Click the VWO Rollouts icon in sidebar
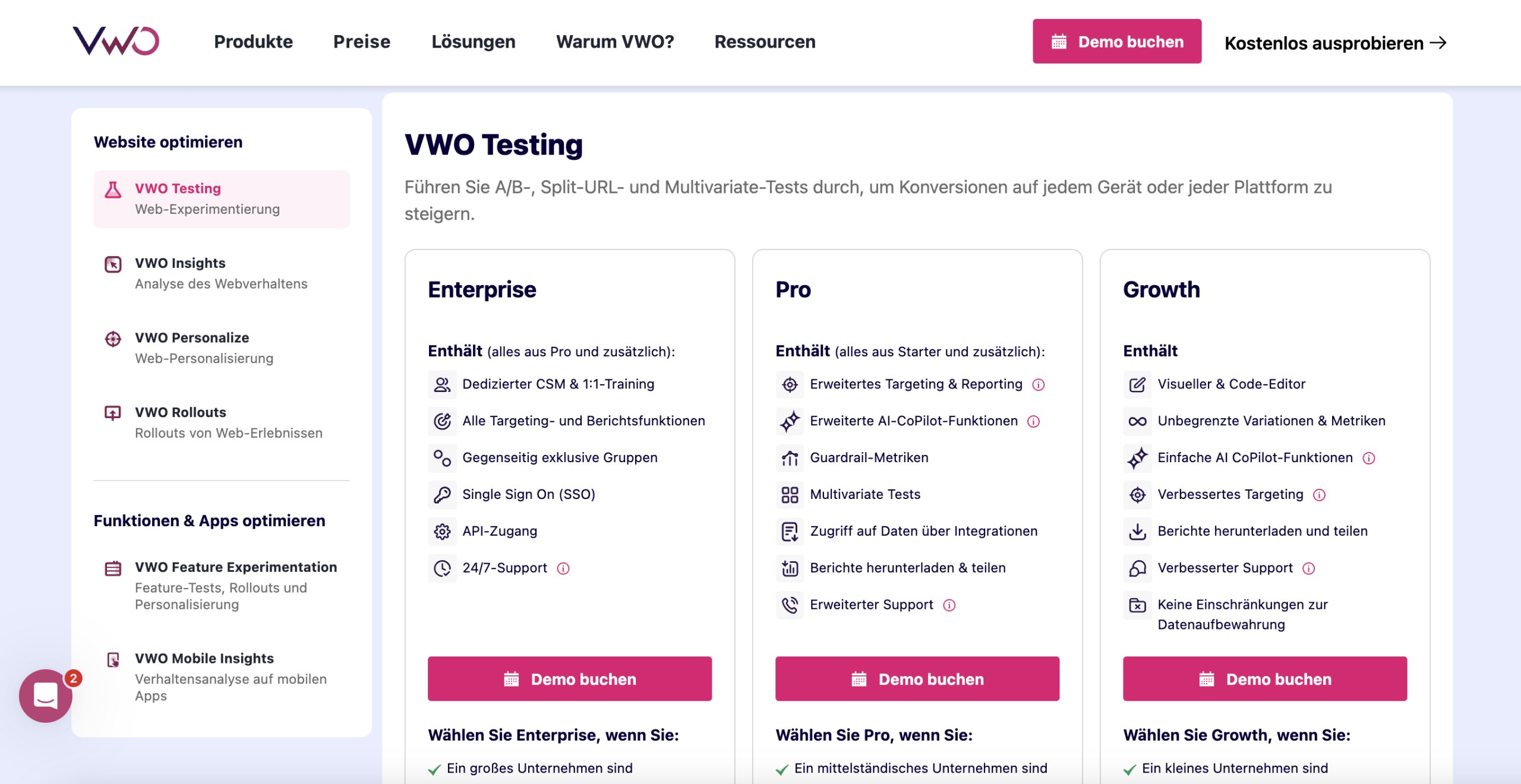 113,413
